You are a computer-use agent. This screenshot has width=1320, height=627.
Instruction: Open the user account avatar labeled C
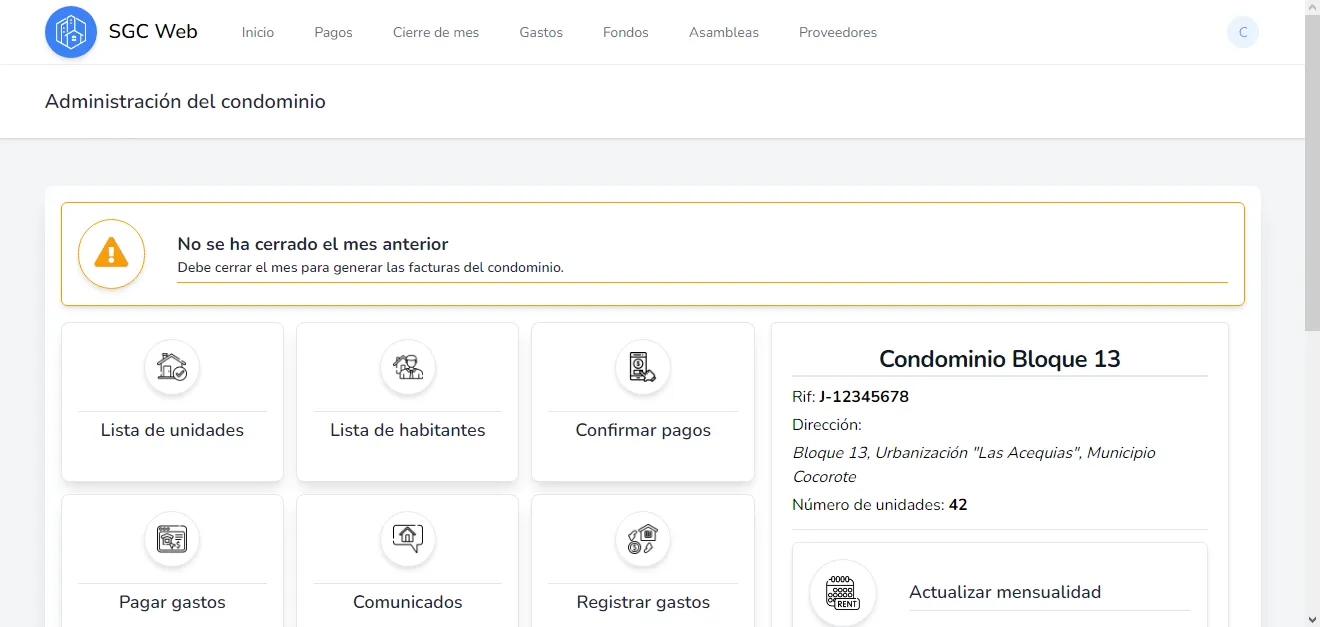[1242, 31]
